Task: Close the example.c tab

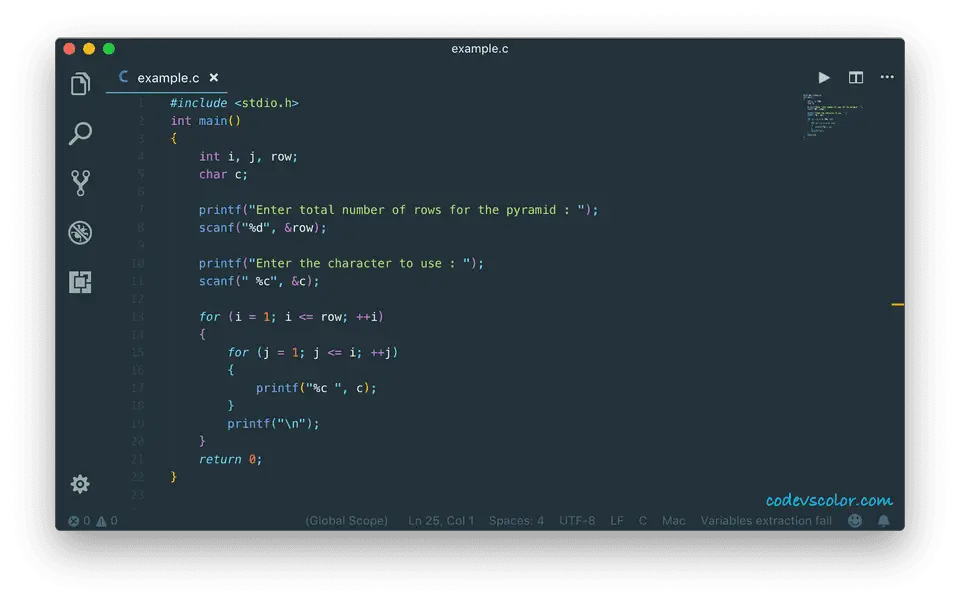Action: click(214, 78)
